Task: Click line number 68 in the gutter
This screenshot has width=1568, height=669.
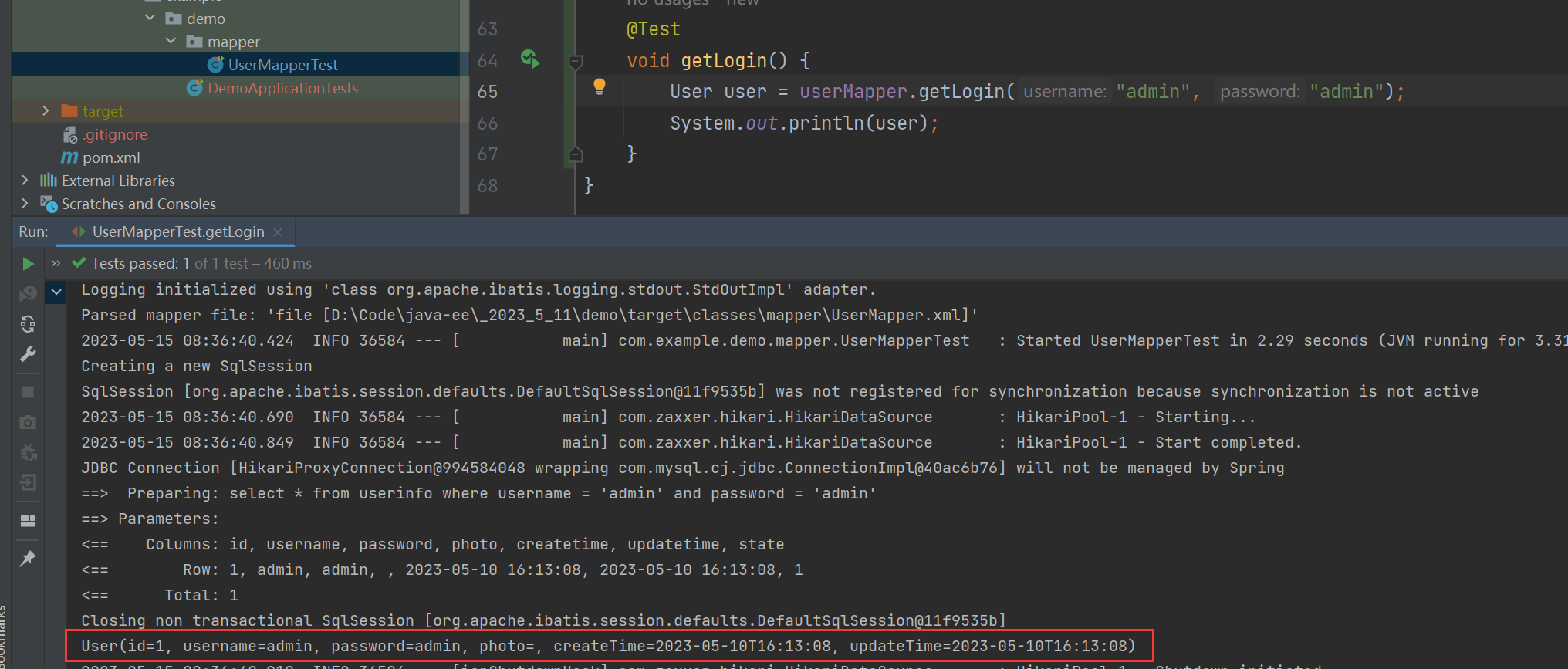Action: 488,186
